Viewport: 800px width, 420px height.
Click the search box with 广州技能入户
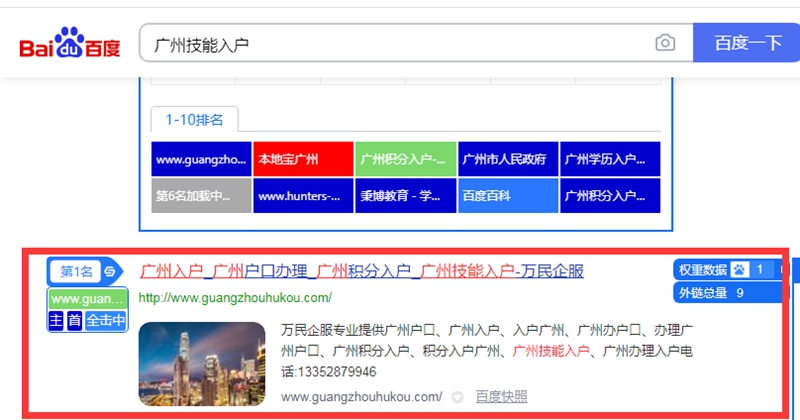416,43
